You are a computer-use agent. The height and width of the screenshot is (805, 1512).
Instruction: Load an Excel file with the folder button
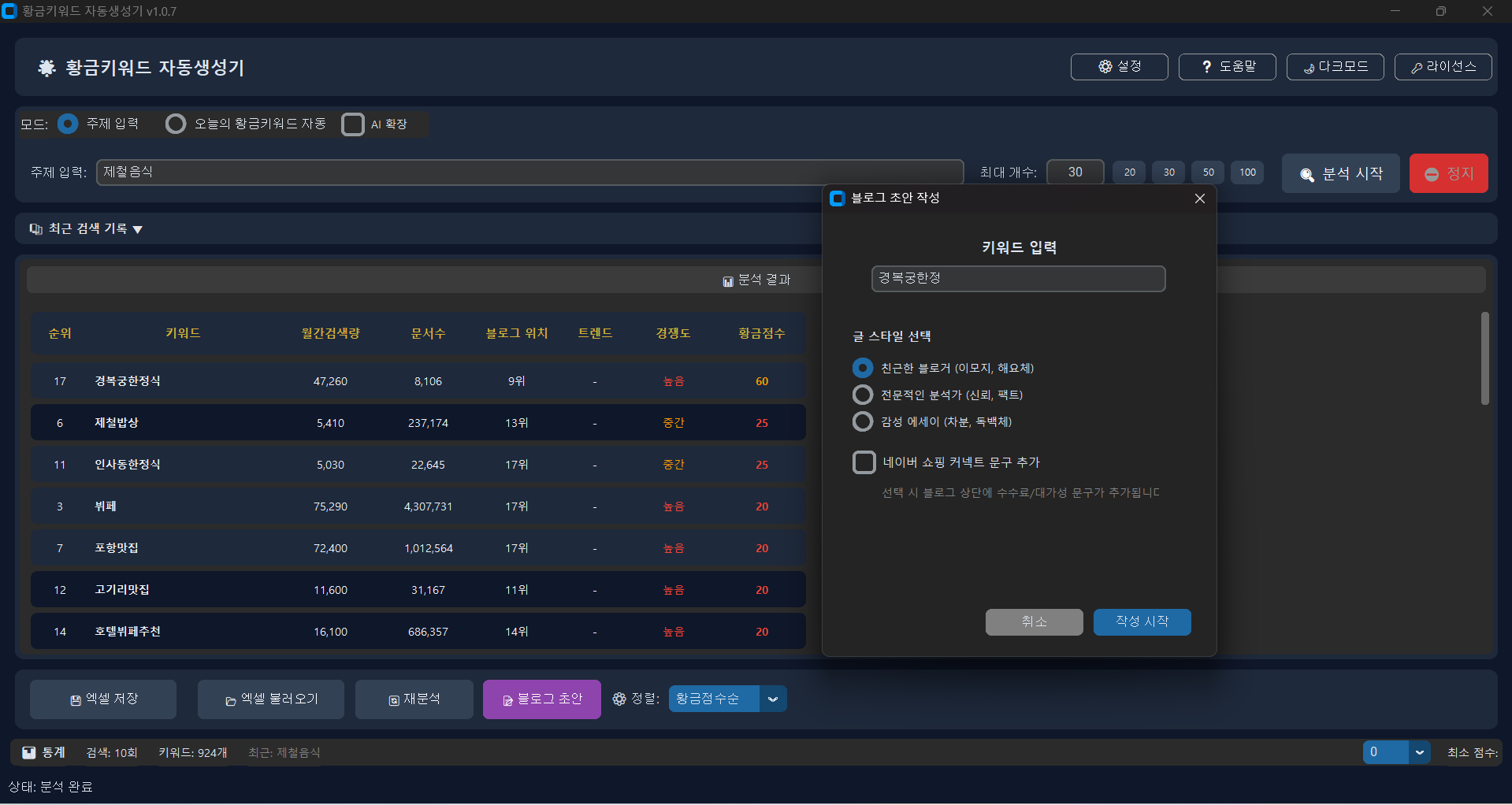[271, 699]
